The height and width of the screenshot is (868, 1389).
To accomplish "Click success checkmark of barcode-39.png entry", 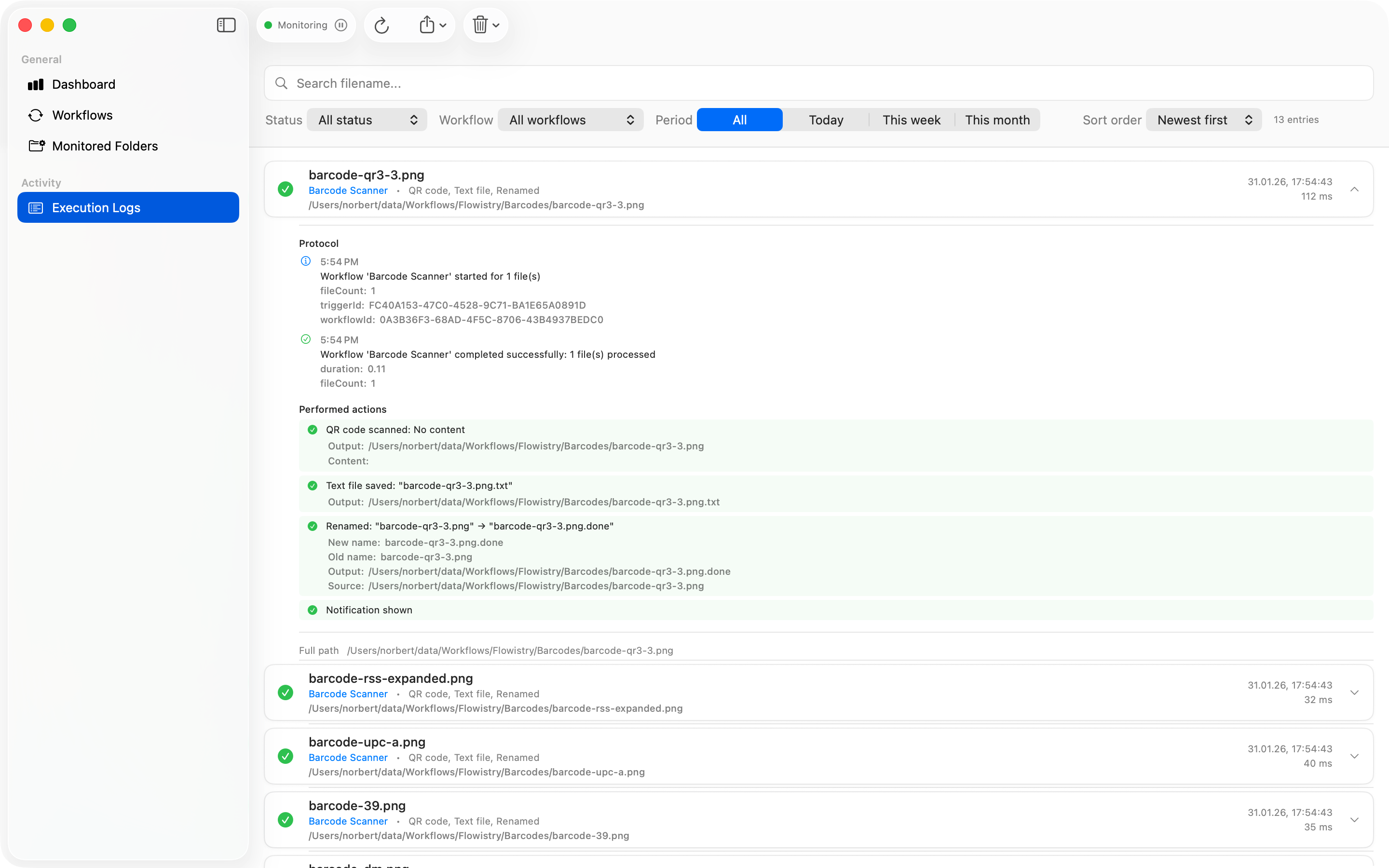I will coord(285,820).
